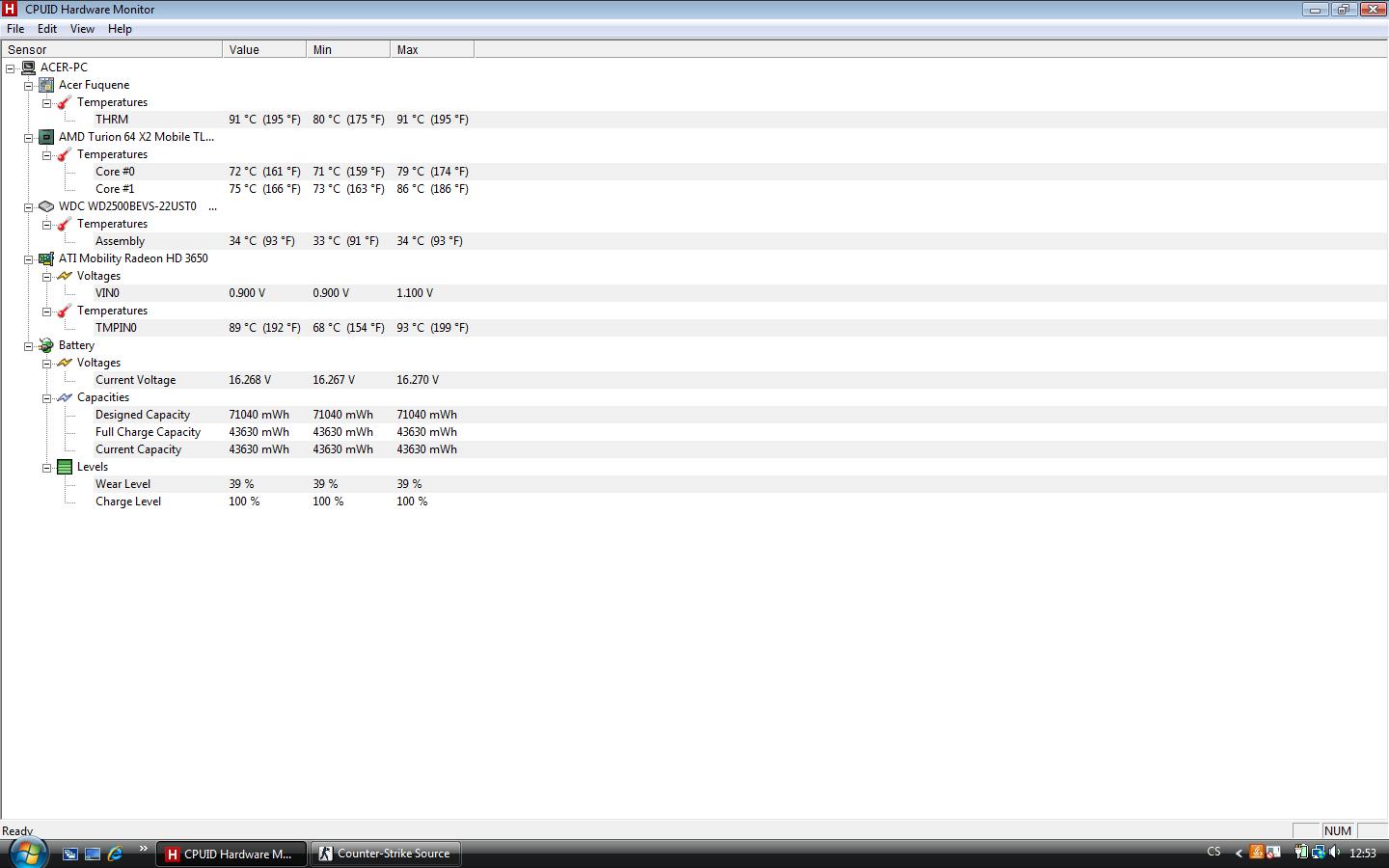Collapse Temperatures under Acer Fuquene
The image size is (1389, 868).
(x=47, y=103)
